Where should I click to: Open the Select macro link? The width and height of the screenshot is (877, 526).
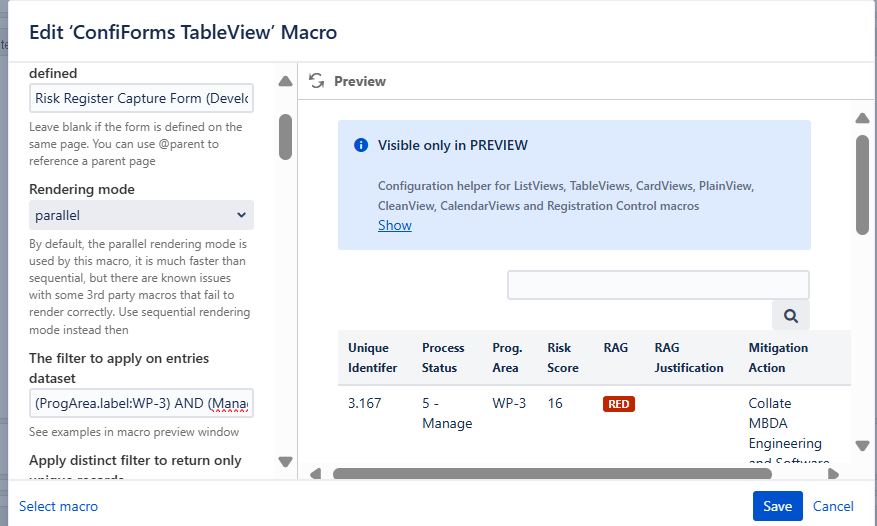[58, 506]
